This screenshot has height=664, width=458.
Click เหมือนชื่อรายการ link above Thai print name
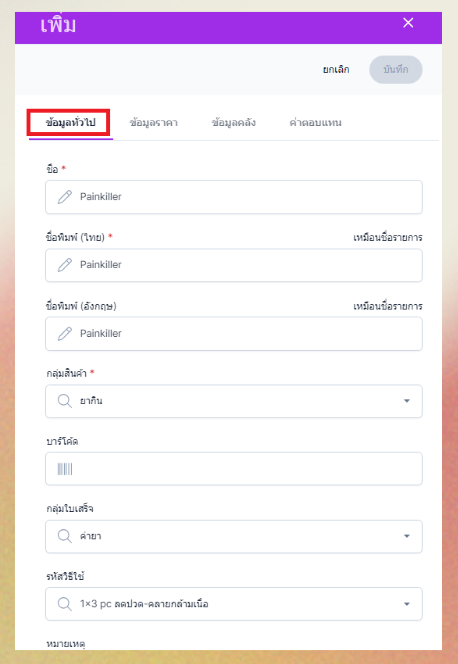388,238
